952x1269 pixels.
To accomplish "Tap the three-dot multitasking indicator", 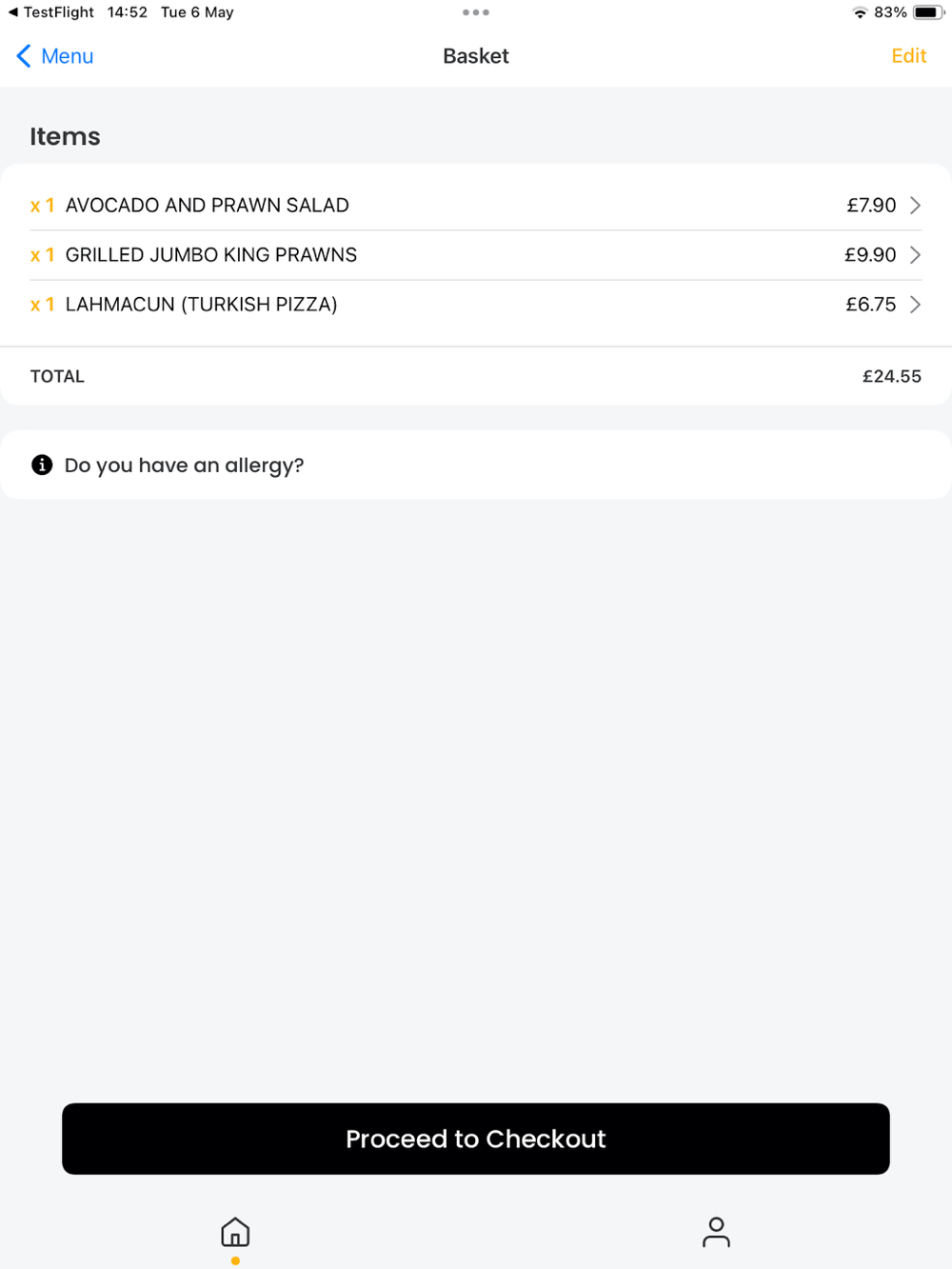I will [x=476, y=12].
